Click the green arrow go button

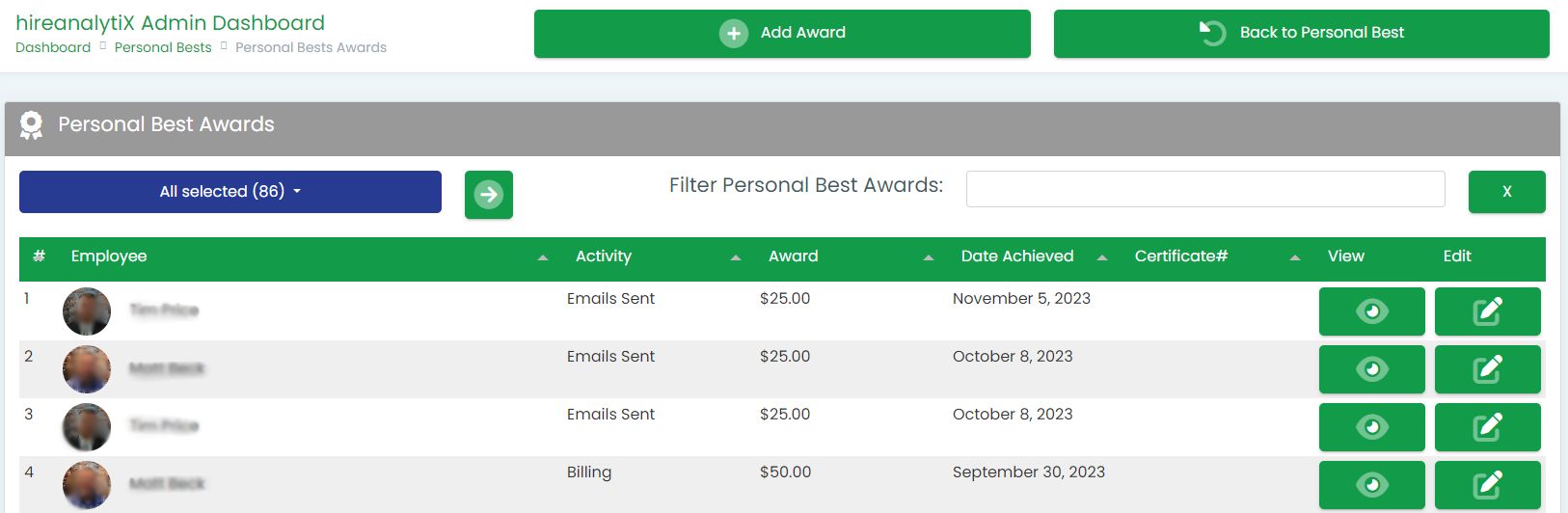[x=489, y=195]
